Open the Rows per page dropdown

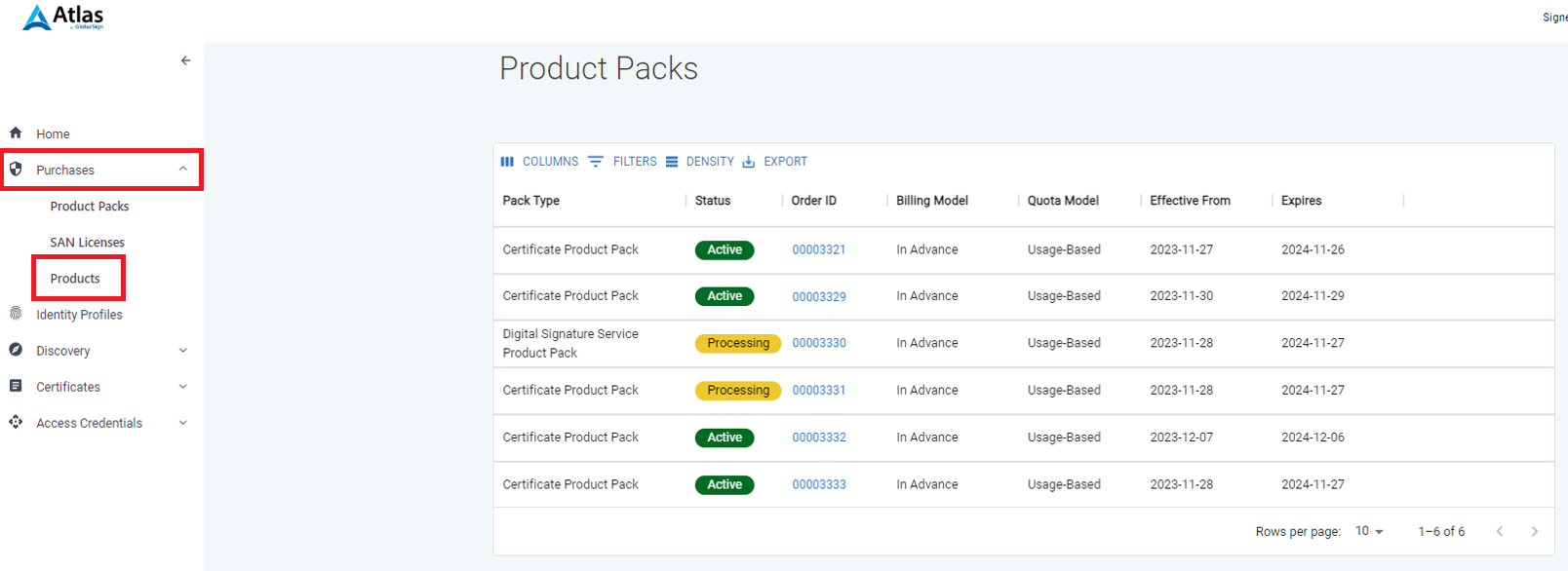[1369, 531]
